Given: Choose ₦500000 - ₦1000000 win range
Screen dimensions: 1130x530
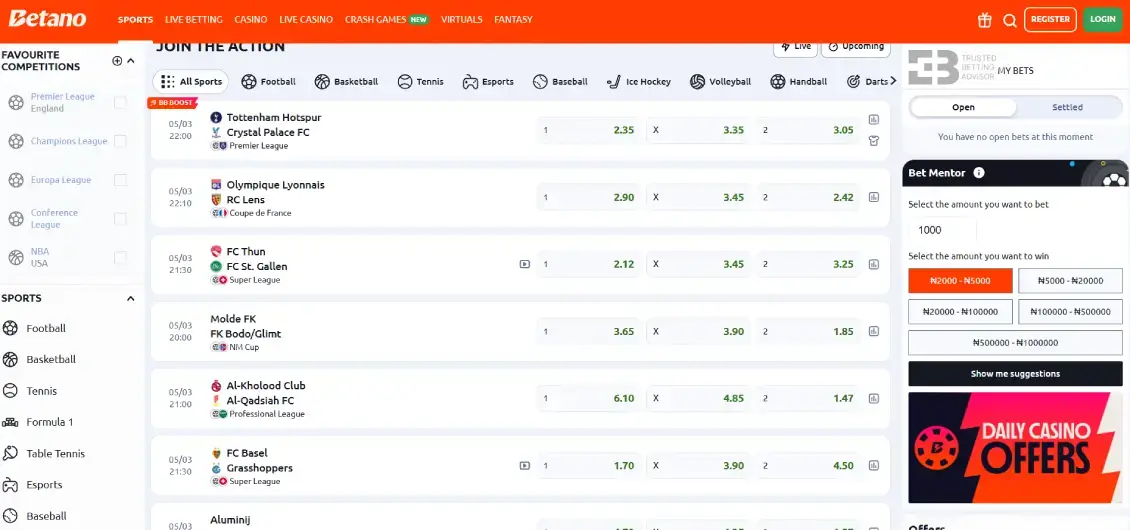Looking at the screenshot, I should pos(1015,343).
